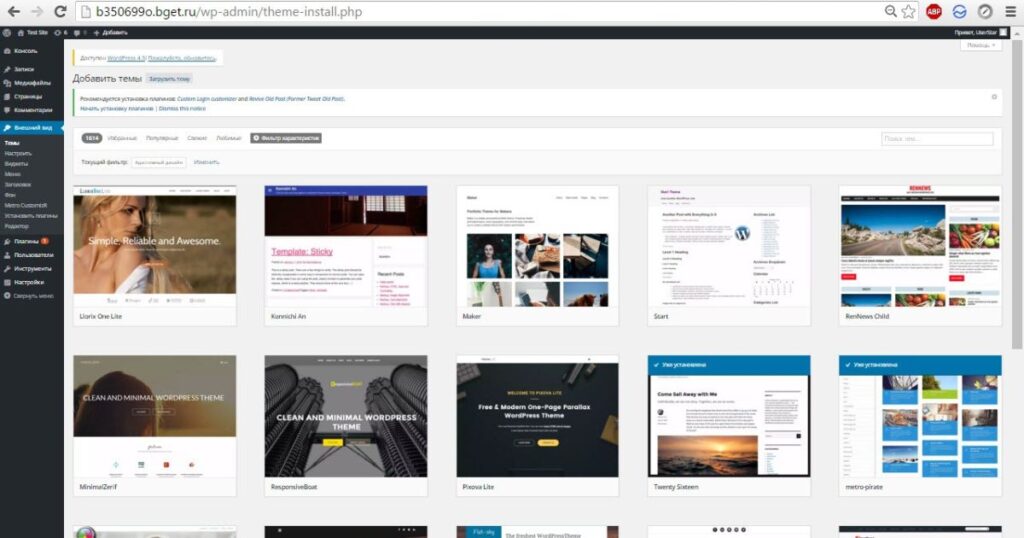Switch to the Популярные themes tab

pyautogui.click(x=162, y=138)
